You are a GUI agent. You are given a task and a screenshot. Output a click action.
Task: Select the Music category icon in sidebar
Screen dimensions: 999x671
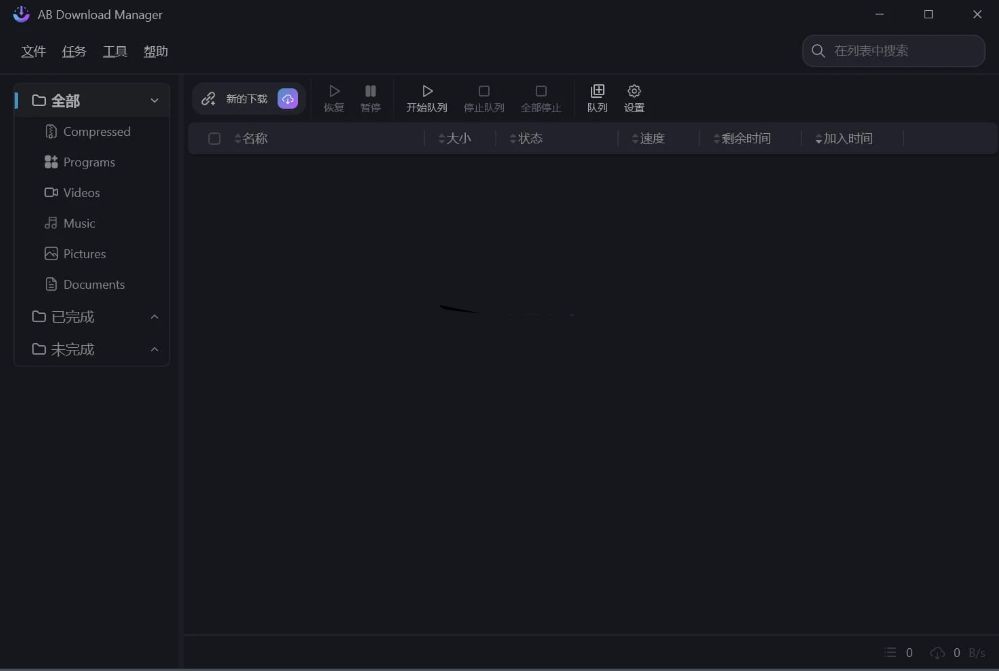click(x=51, y=223)
